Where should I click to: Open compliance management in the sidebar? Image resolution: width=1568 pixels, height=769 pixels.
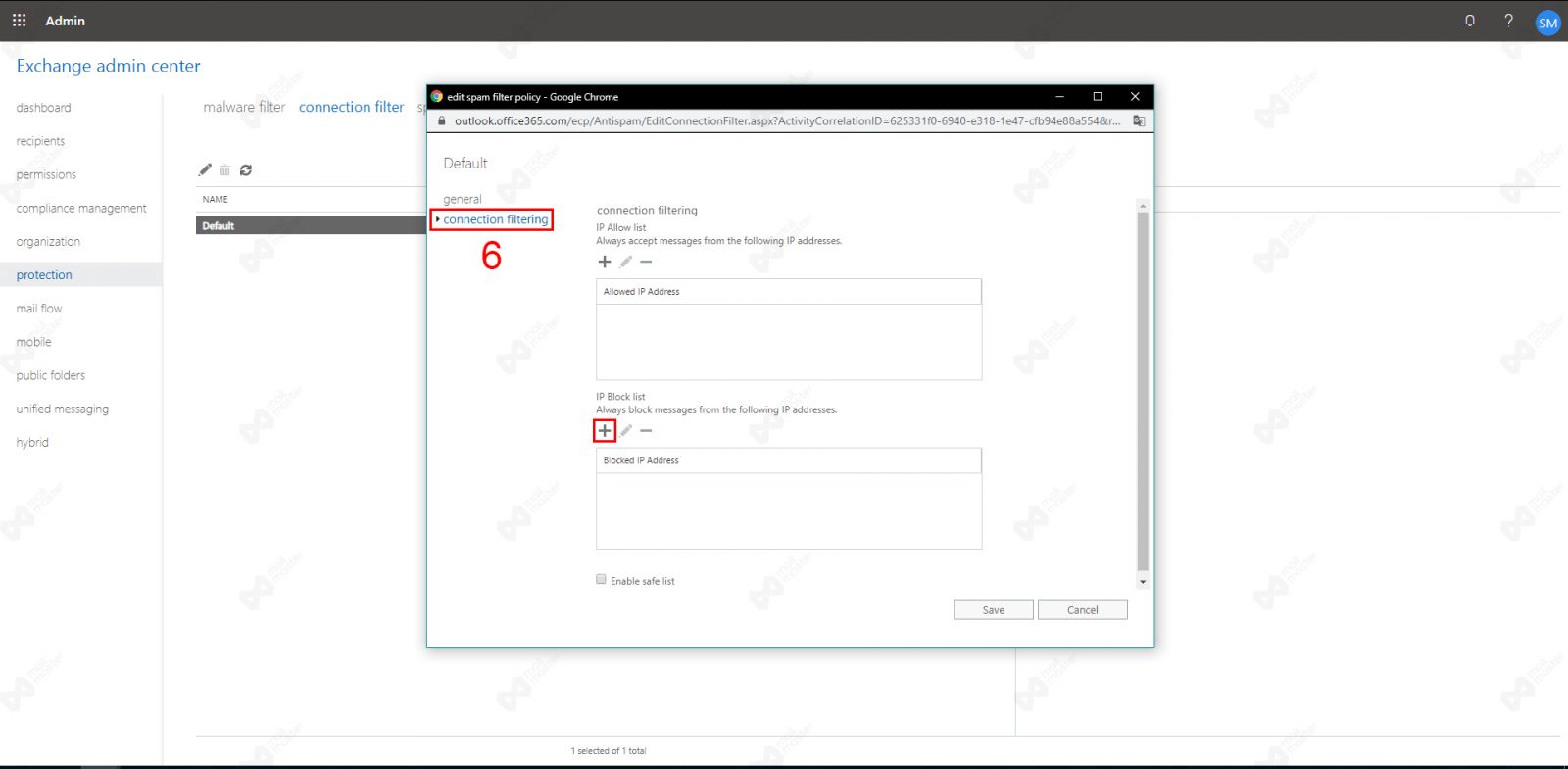(81, 208)
